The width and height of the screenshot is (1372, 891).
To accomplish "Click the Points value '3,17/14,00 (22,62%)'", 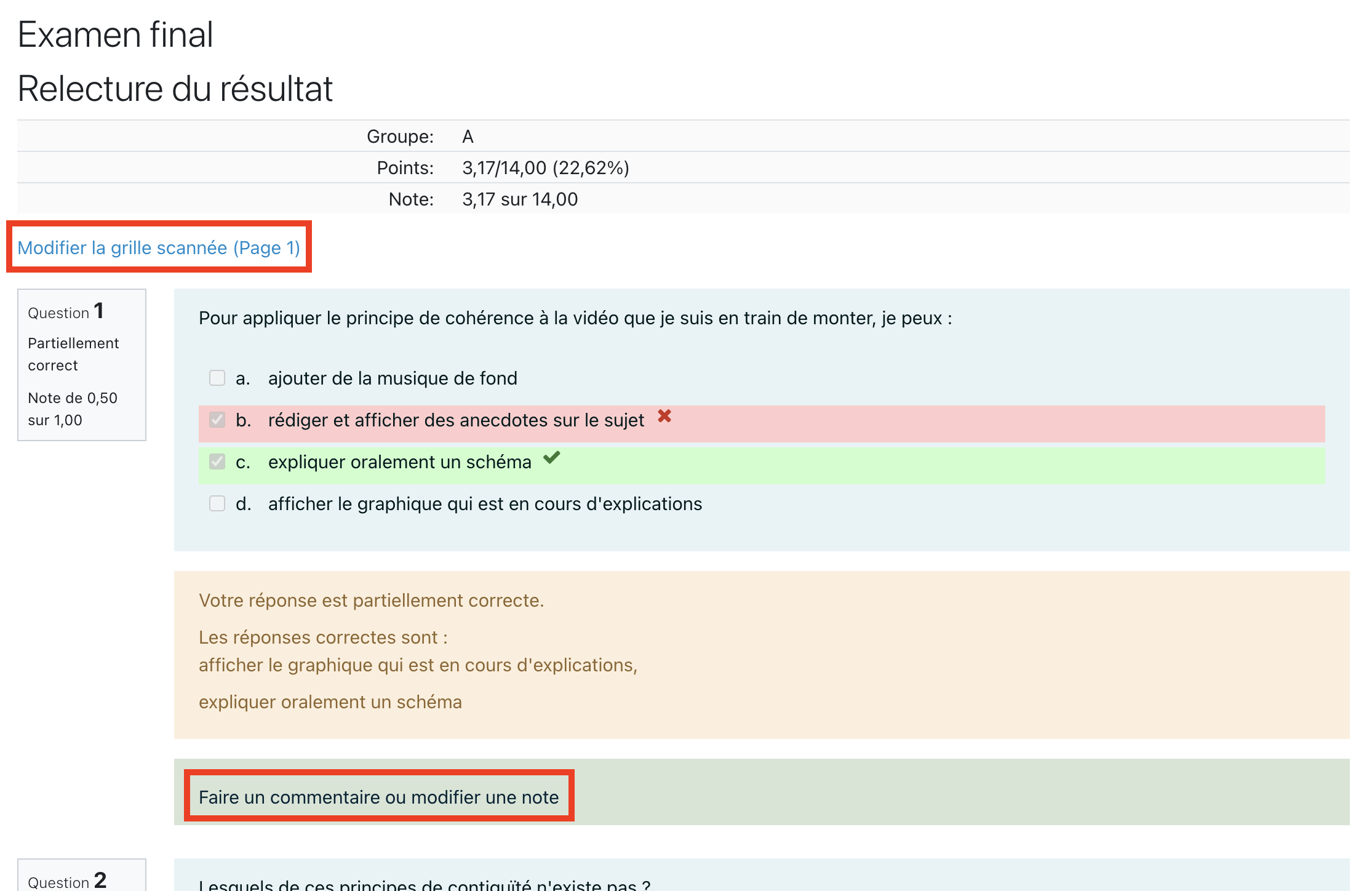I will 545,167.
